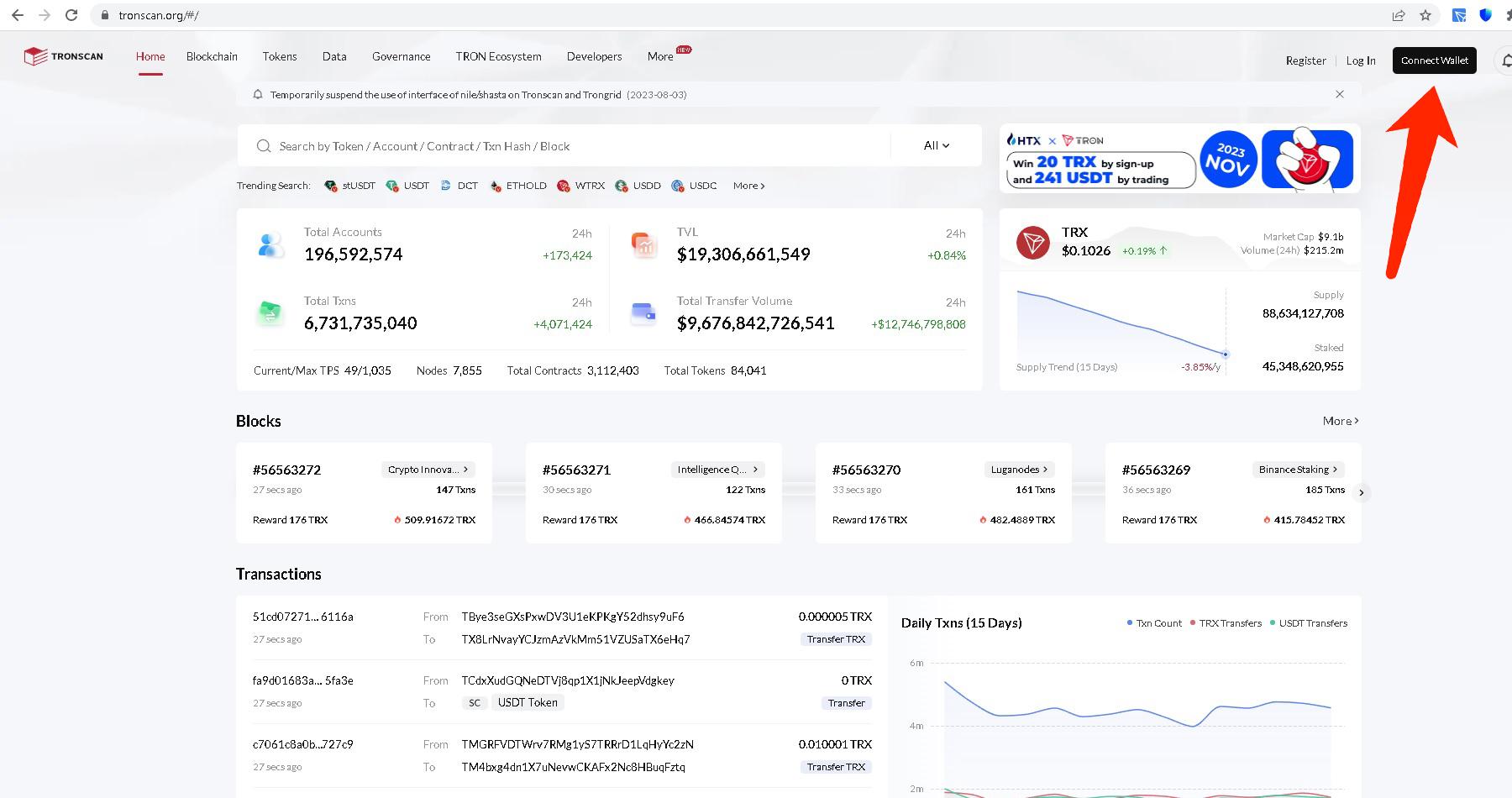Click the Total Tokens 84,041 value
Image resolution: width=1512 pixels, height=798 pixels.
pyautogui.click(x=748, y=370)
